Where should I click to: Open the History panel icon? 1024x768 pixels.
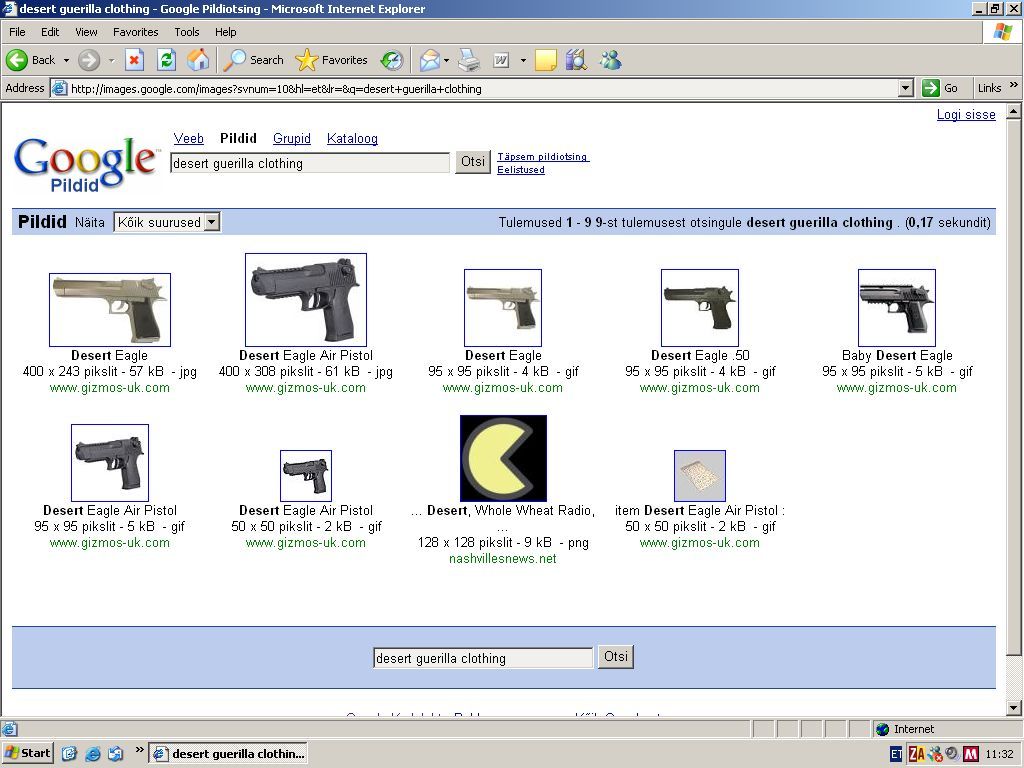pyautogui.click(x=392, y=60)
